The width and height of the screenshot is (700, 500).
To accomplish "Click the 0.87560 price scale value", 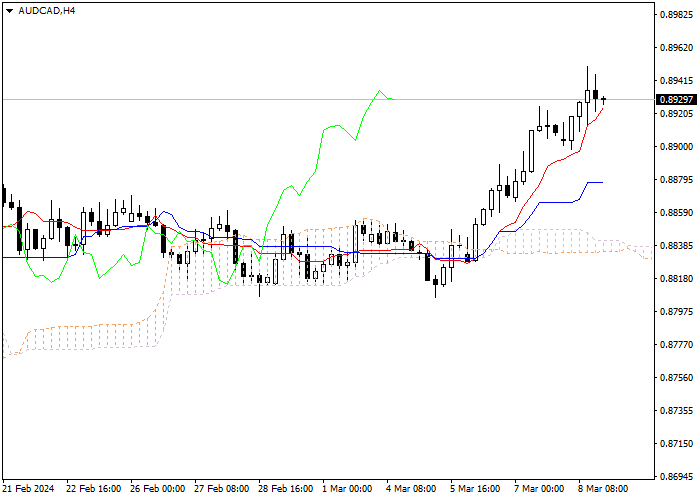I will 676,378.
